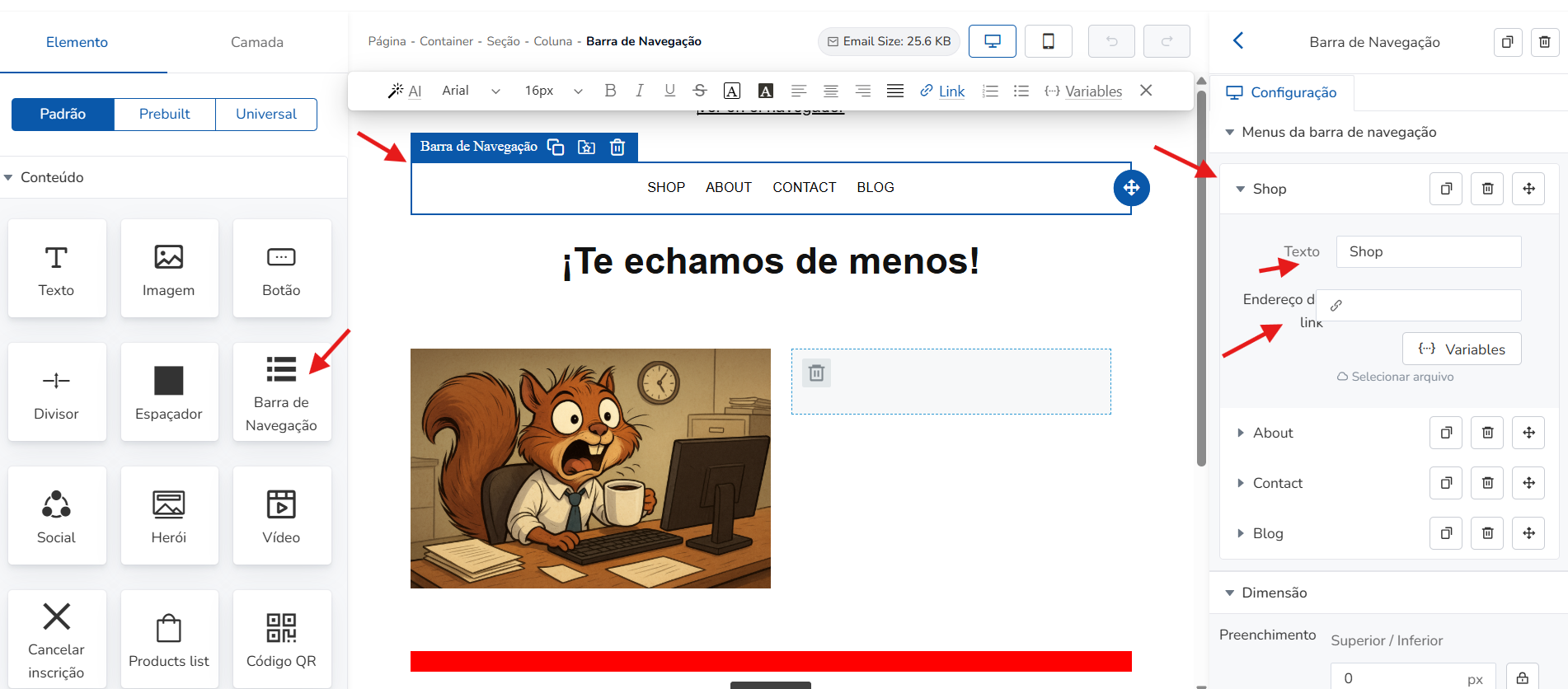The image size is (1568, 689).
Task: Add a Botão content block
Action: pos(282,269)
